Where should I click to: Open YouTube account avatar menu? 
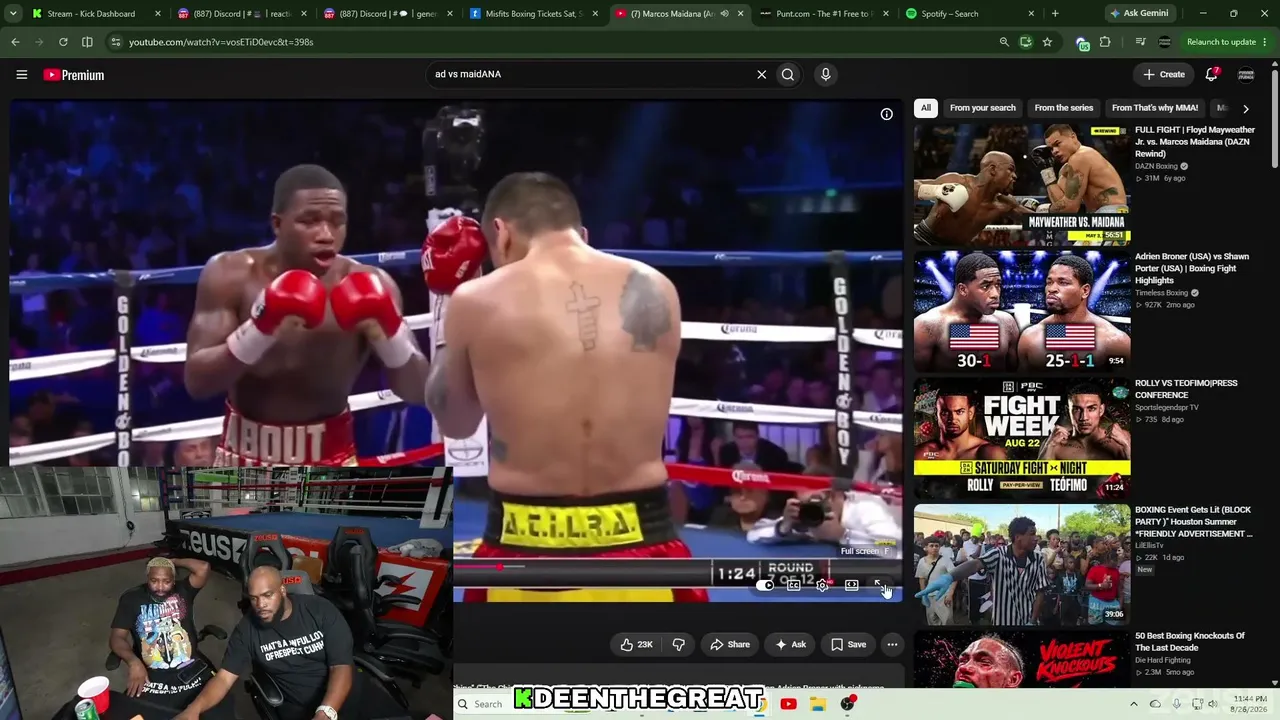(1246, 74)
